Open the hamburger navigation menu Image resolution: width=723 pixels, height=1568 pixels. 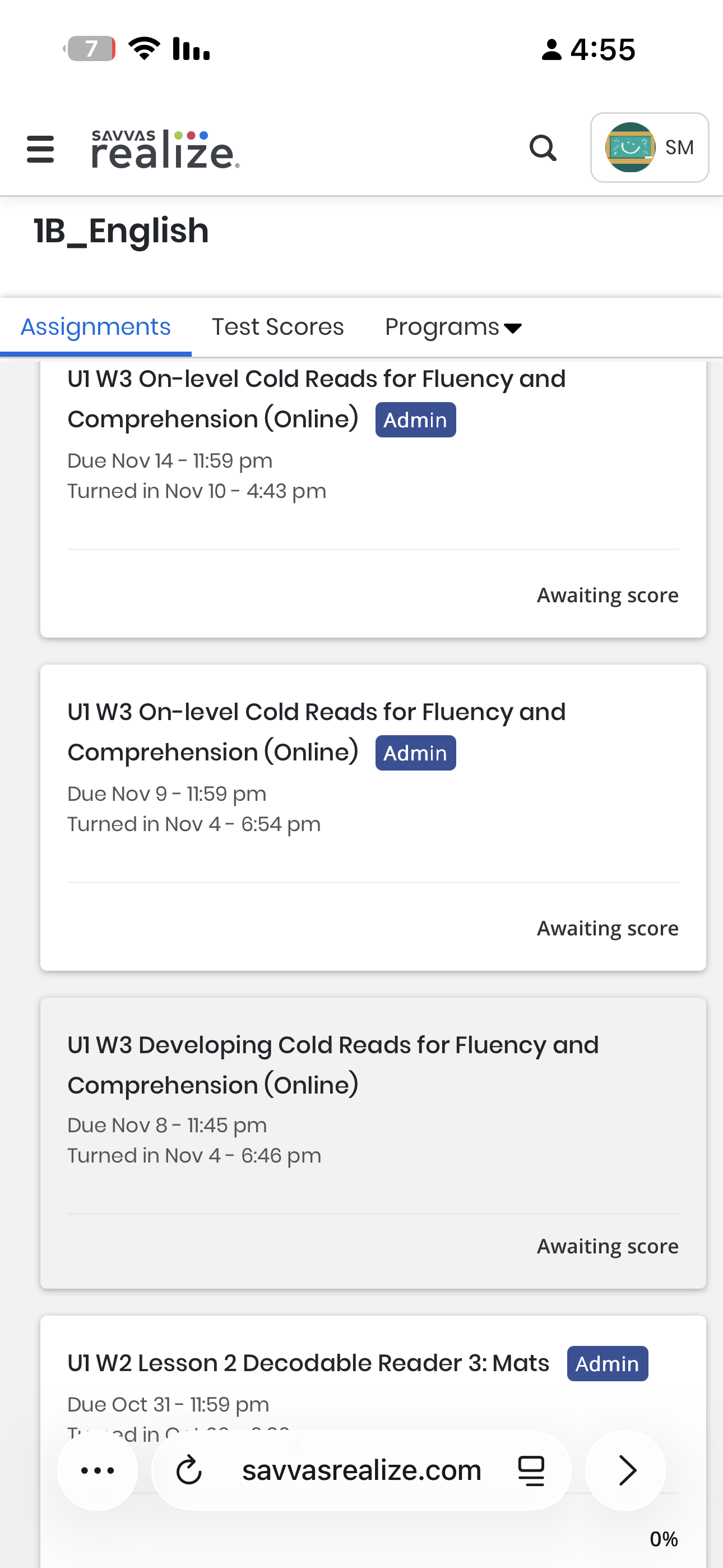[40, 149]
